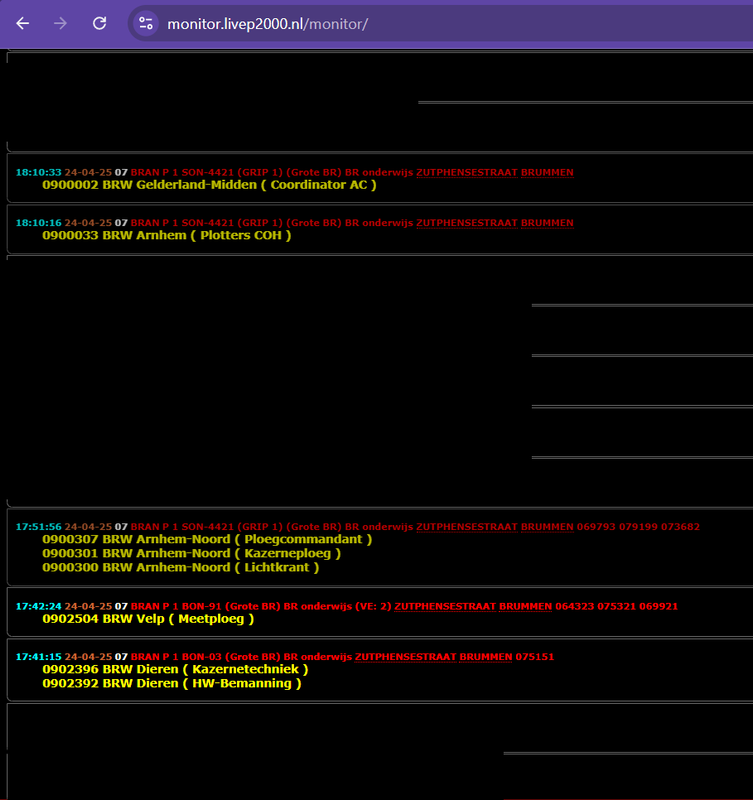Click capcode 075151 in 17:41:15 message

[535, 657]
